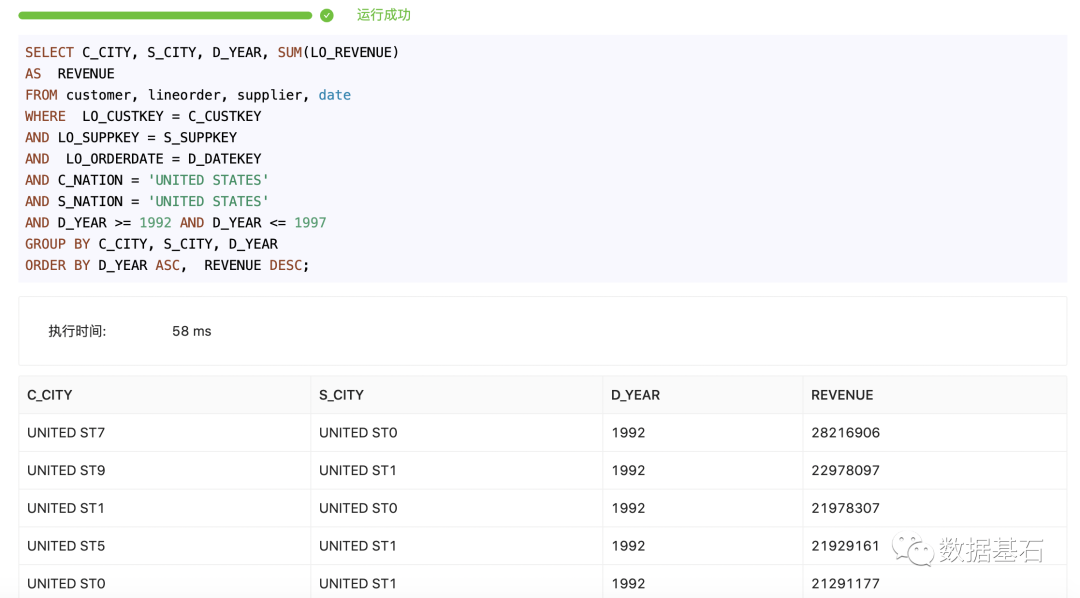
Task: Click the green success checkmark icon
Action: point(326,15)
